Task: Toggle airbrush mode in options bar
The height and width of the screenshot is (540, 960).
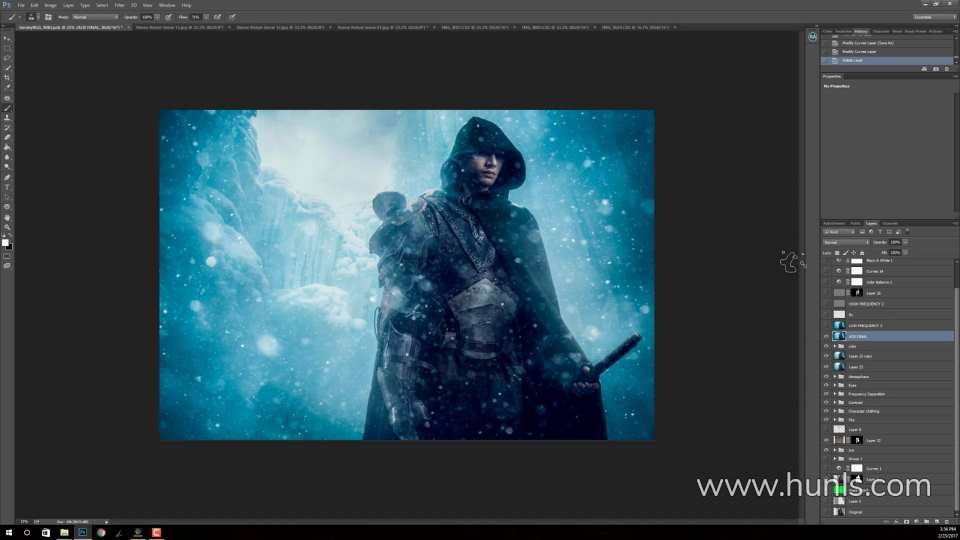Action: [x=217, y=17]
